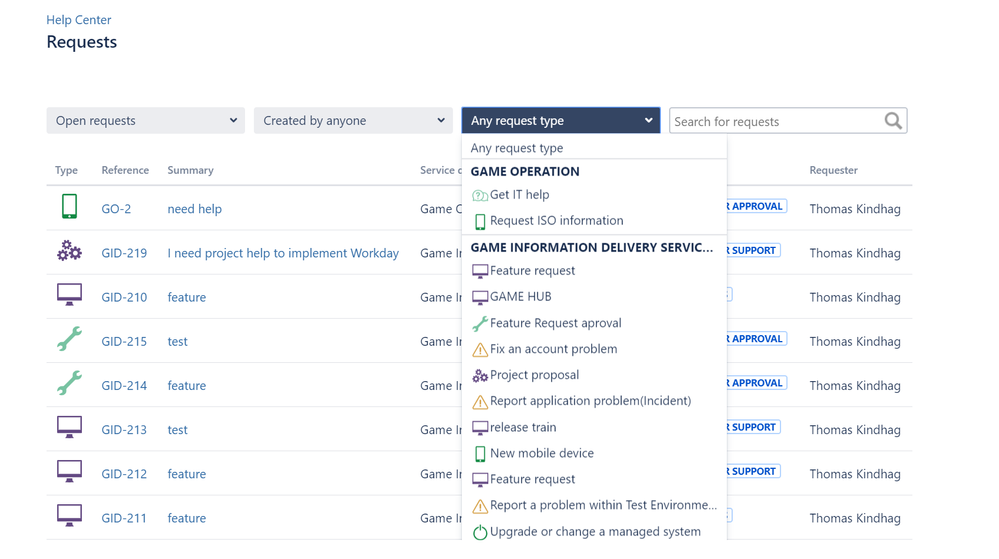The image size is (999, 559).
Task: Select Request ISO information option
Action: [594, 221]
